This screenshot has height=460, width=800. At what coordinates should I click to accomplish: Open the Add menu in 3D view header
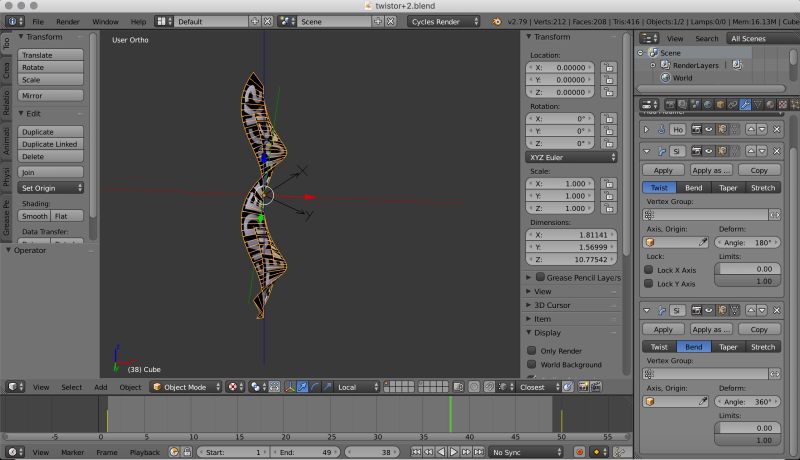(101, 387)
